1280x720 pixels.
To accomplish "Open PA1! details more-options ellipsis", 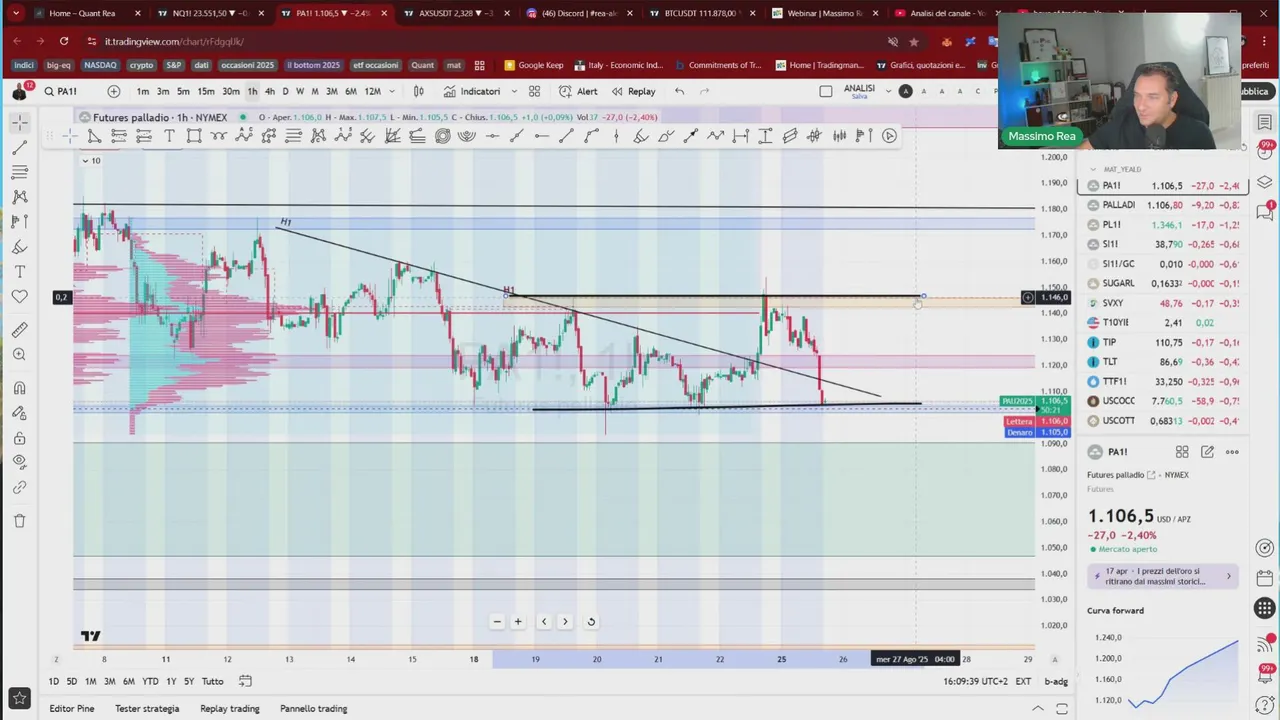I will tap(1232, 452).
